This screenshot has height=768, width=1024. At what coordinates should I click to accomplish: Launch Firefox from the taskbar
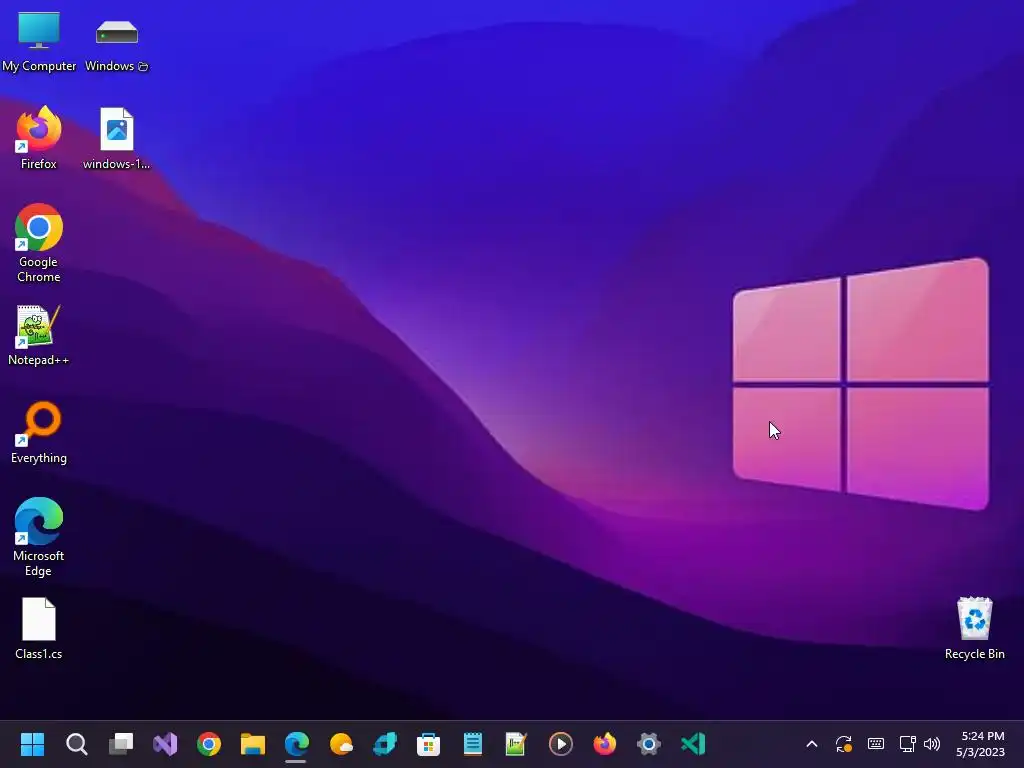(605, 744)
